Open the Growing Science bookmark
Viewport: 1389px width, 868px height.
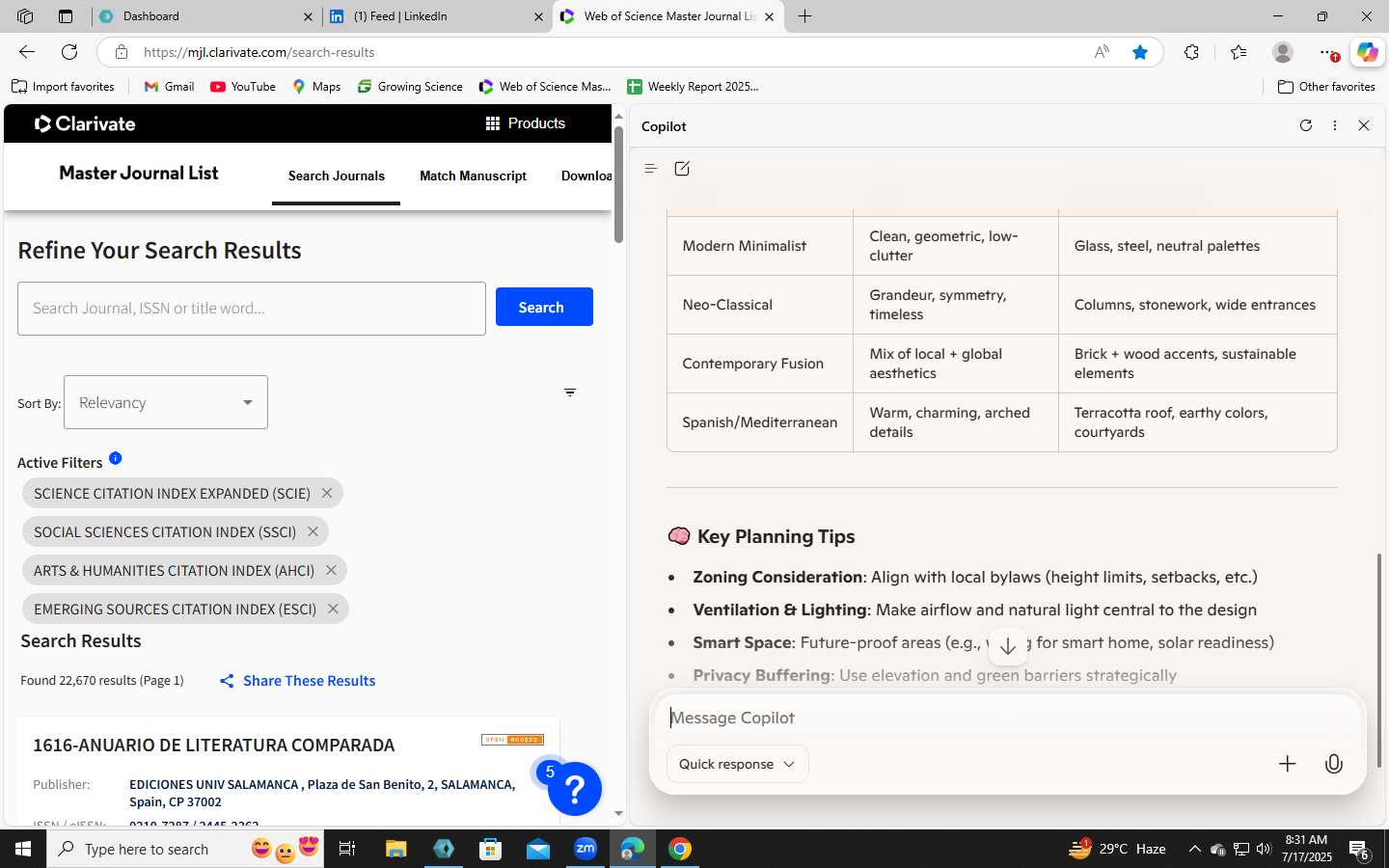click(410, 87)
